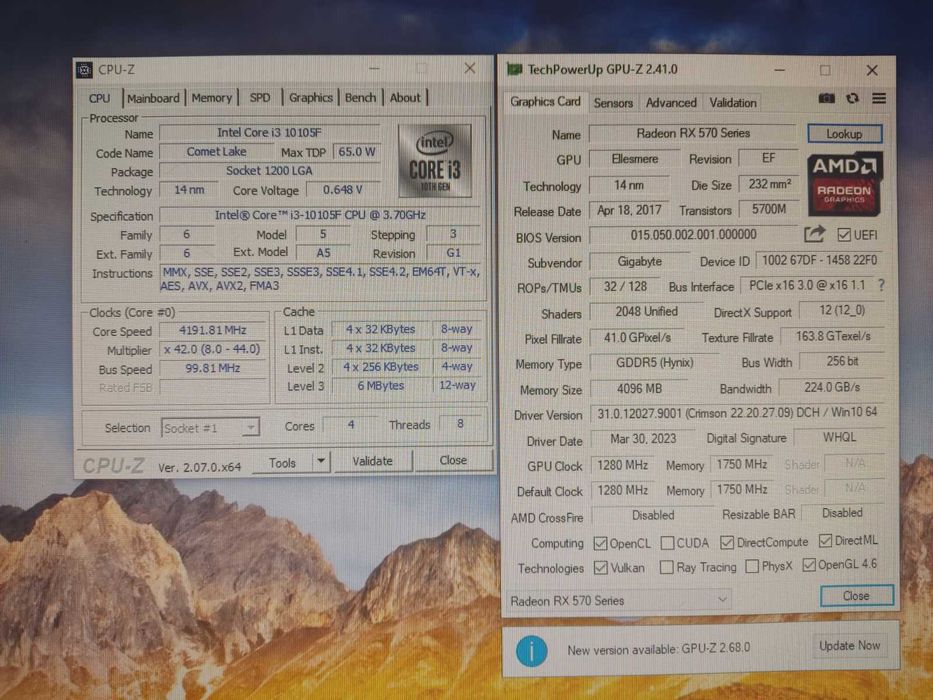Switch to Memory tab in CPU-Z
This screenshot has height=700, width=933.
pyautogui.click(x=212, y=98)
